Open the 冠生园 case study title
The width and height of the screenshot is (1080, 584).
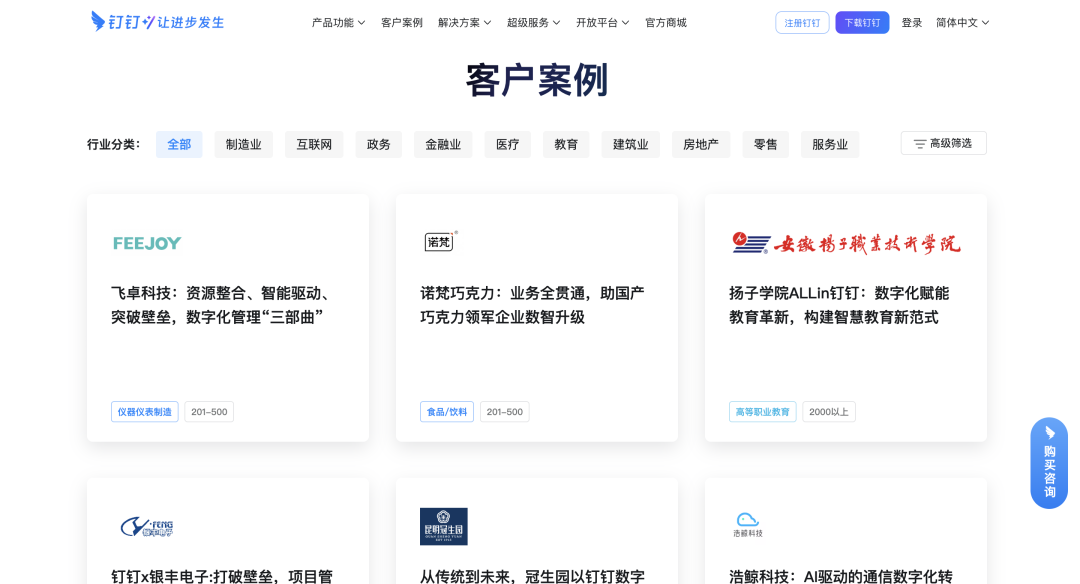click(x=532, y=576)
